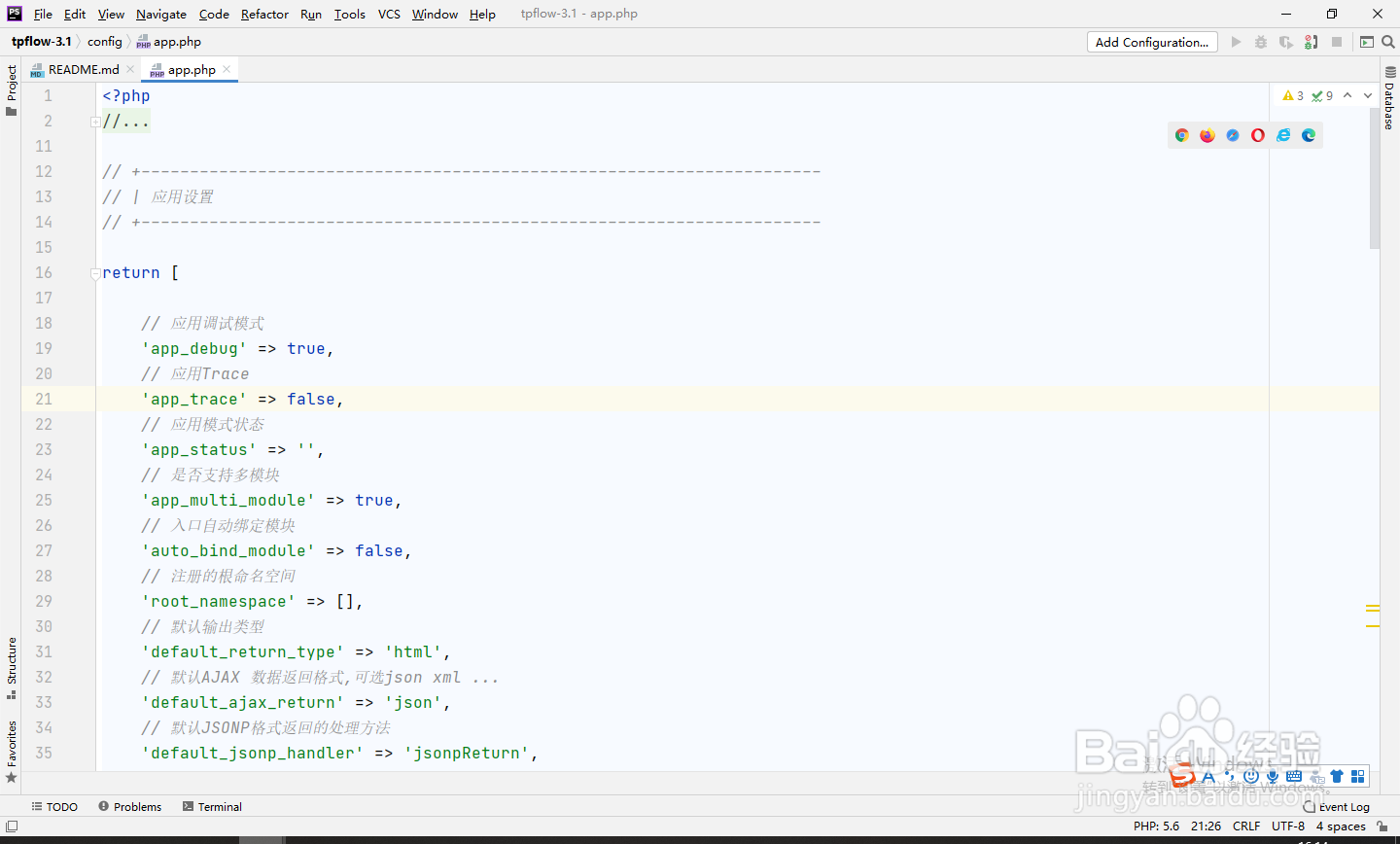The height and width of the screenshot is (844, 1400).
Task: Click the Sogou soft keyboard icon
Action: pos(1294,776)
